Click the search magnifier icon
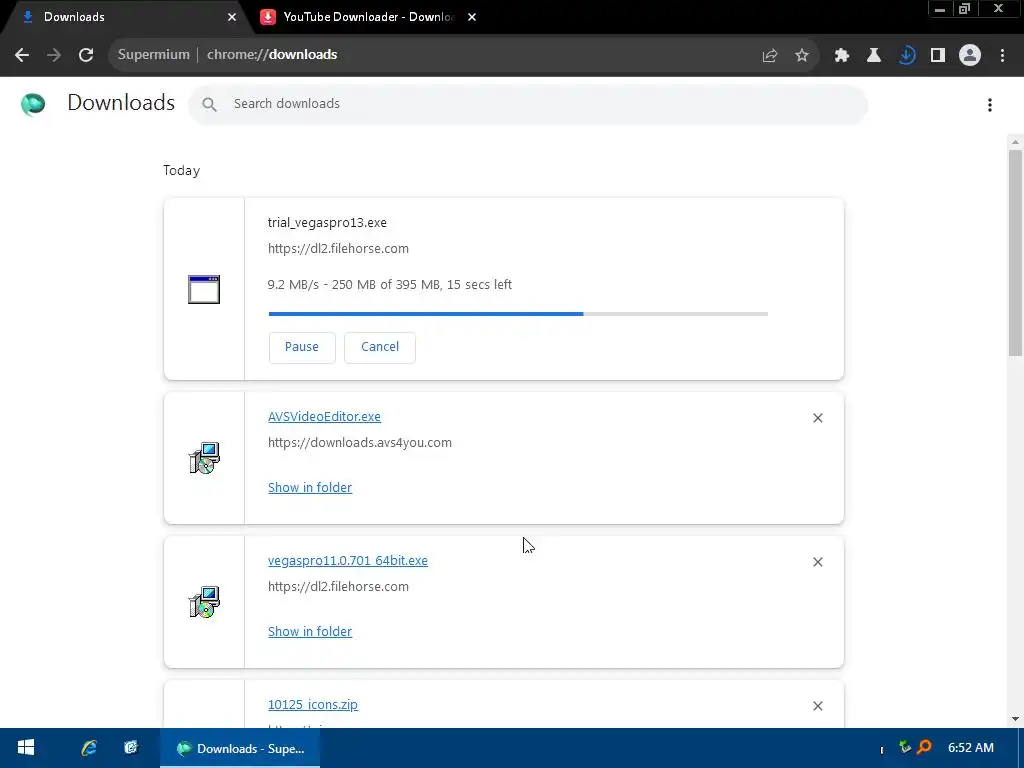The height and width of the screenshot is (768, 1024). coord(209,104)
